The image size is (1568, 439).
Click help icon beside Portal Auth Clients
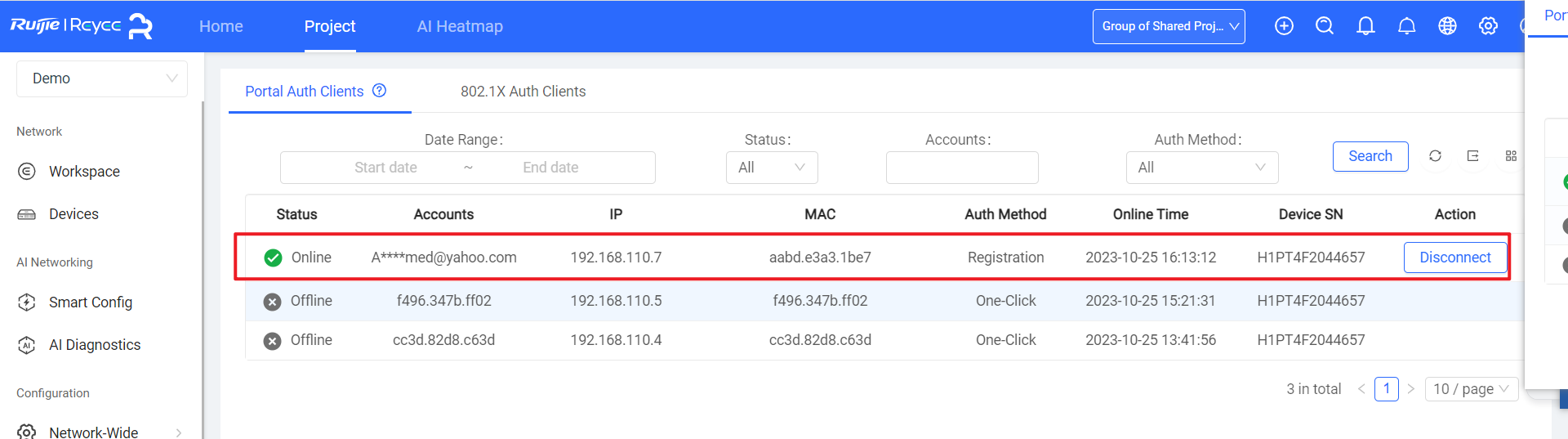(x=380, y=91)
